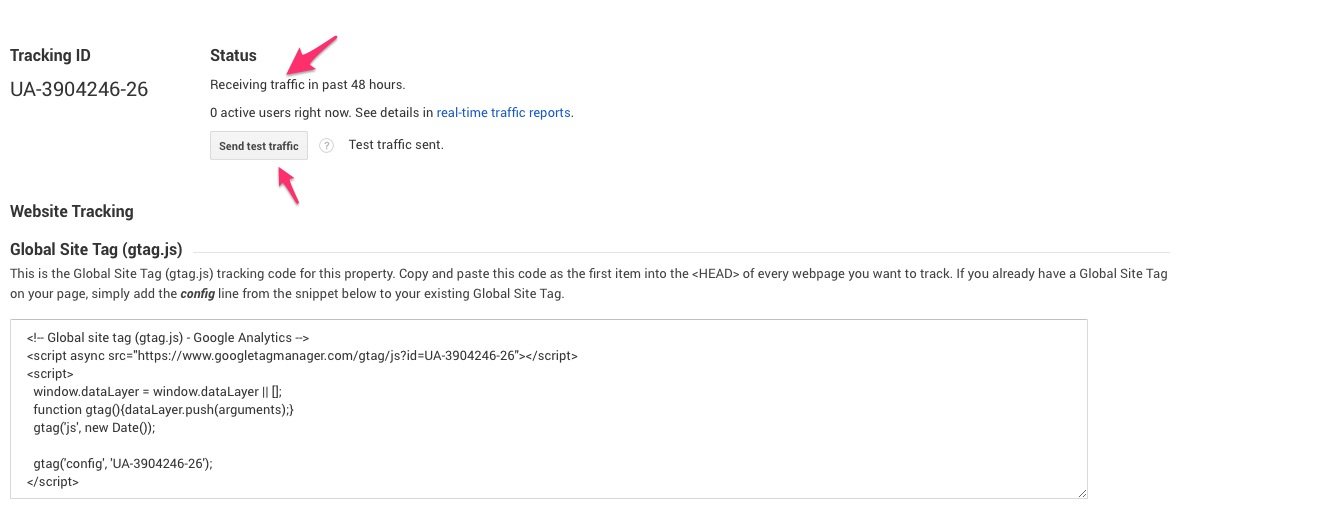Click the Receiving traffic in past 48 hours text

(308, 85)
